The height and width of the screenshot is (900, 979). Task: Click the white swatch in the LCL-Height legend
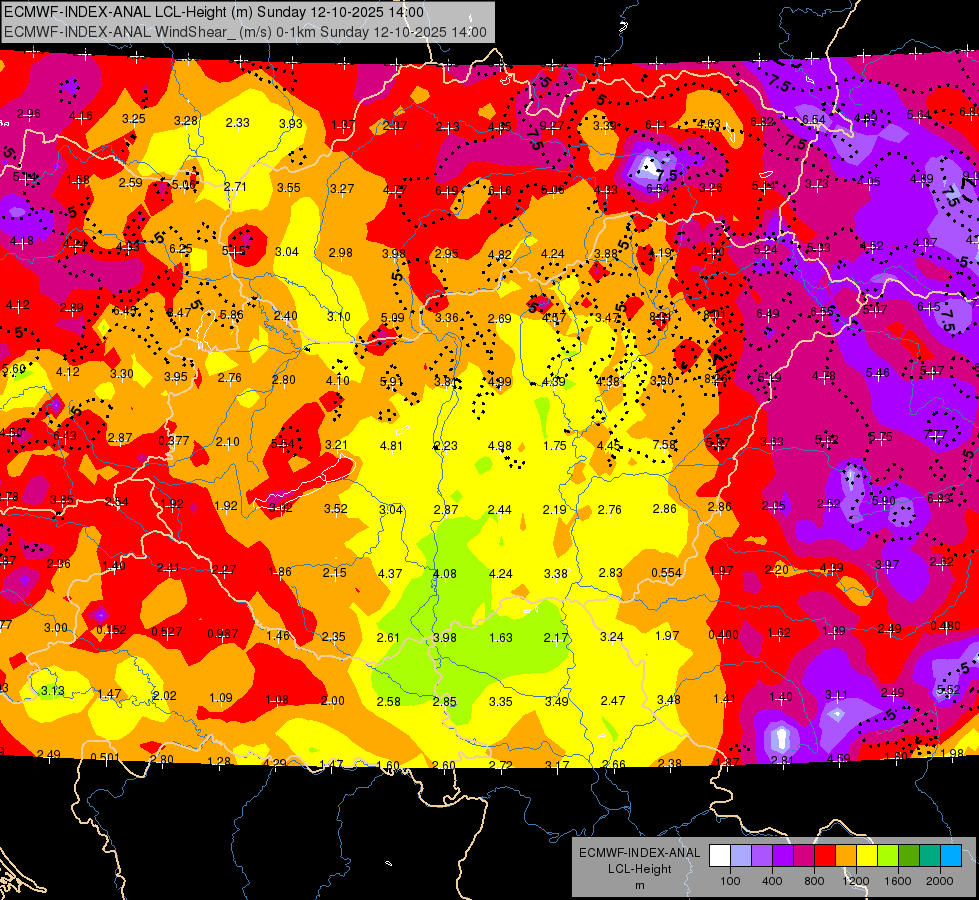(x=720, y=856)
